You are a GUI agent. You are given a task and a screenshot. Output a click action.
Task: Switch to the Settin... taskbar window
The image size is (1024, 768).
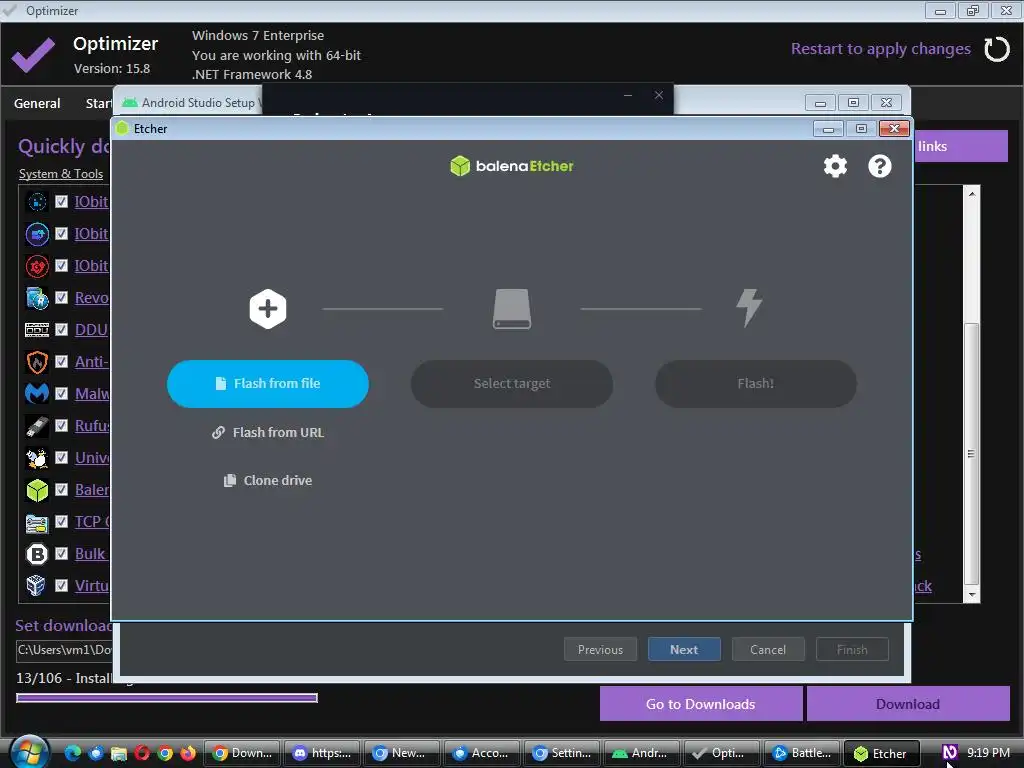562,753
